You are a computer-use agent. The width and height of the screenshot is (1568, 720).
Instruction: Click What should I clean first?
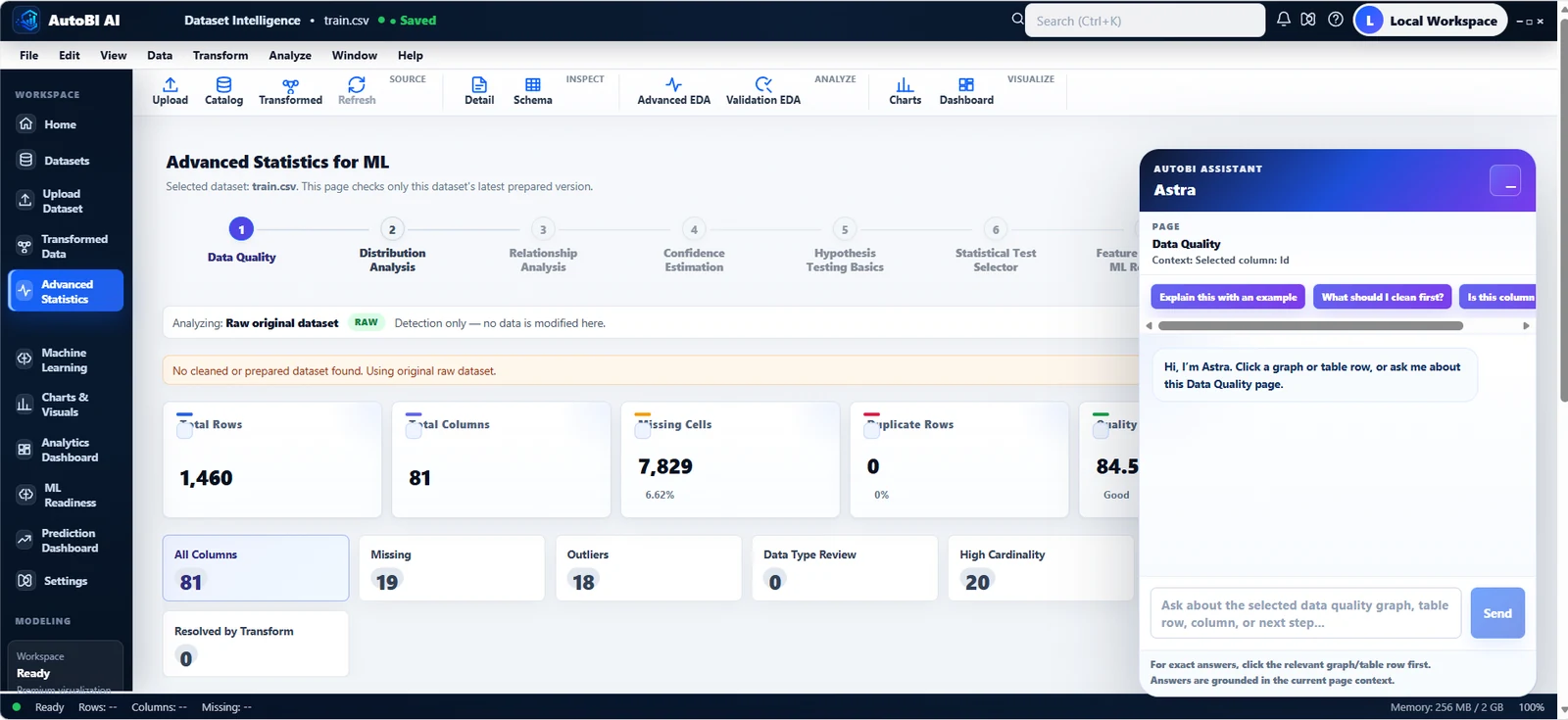(1382, 297)
